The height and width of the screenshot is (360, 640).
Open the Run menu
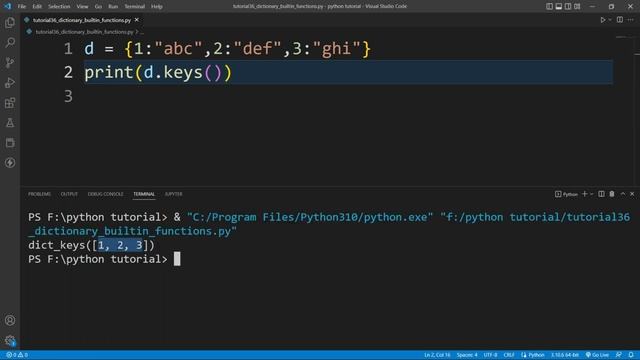point(113,6)
